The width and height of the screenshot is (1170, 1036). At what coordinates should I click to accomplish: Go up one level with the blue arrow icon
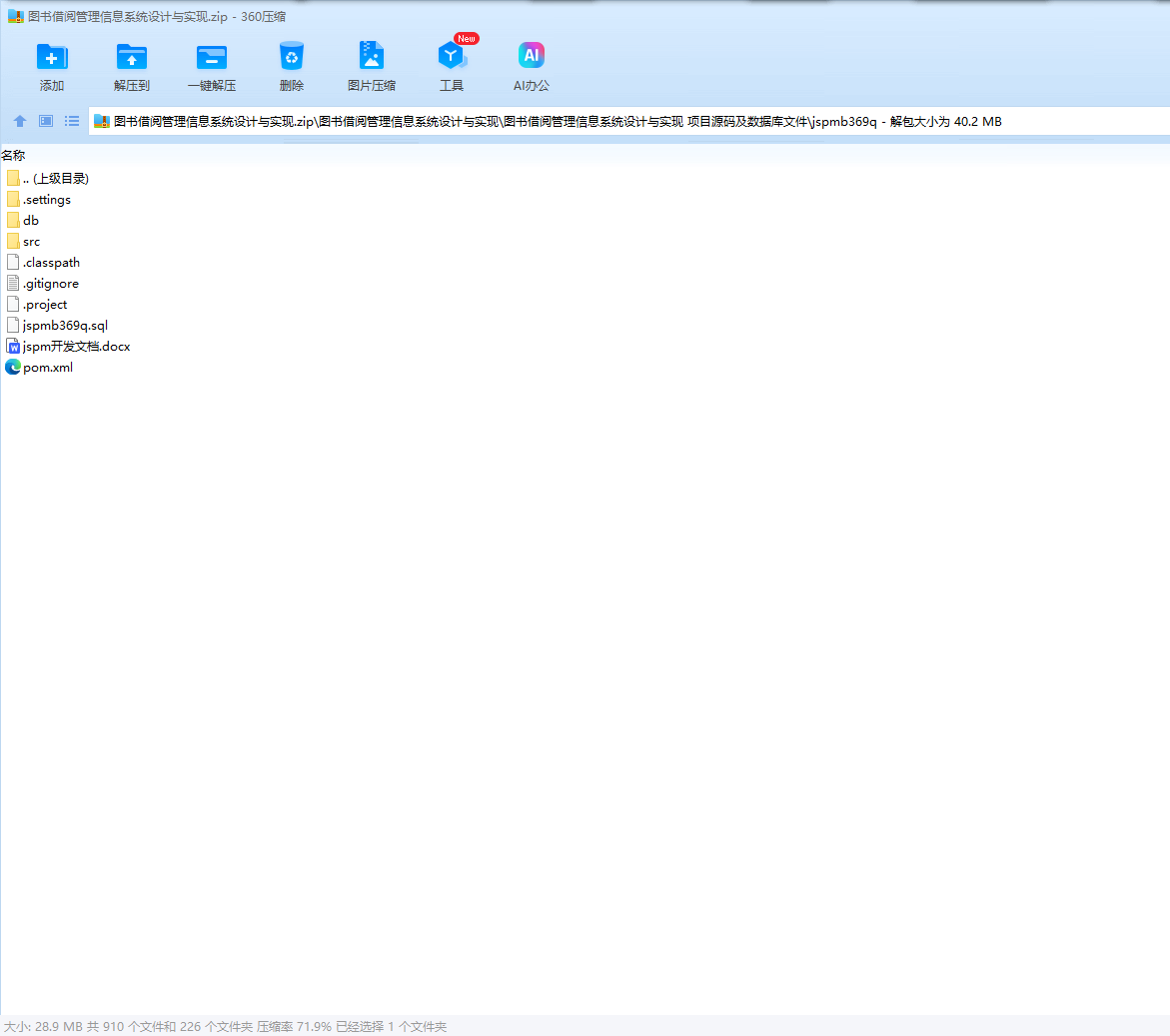(20, 121)
